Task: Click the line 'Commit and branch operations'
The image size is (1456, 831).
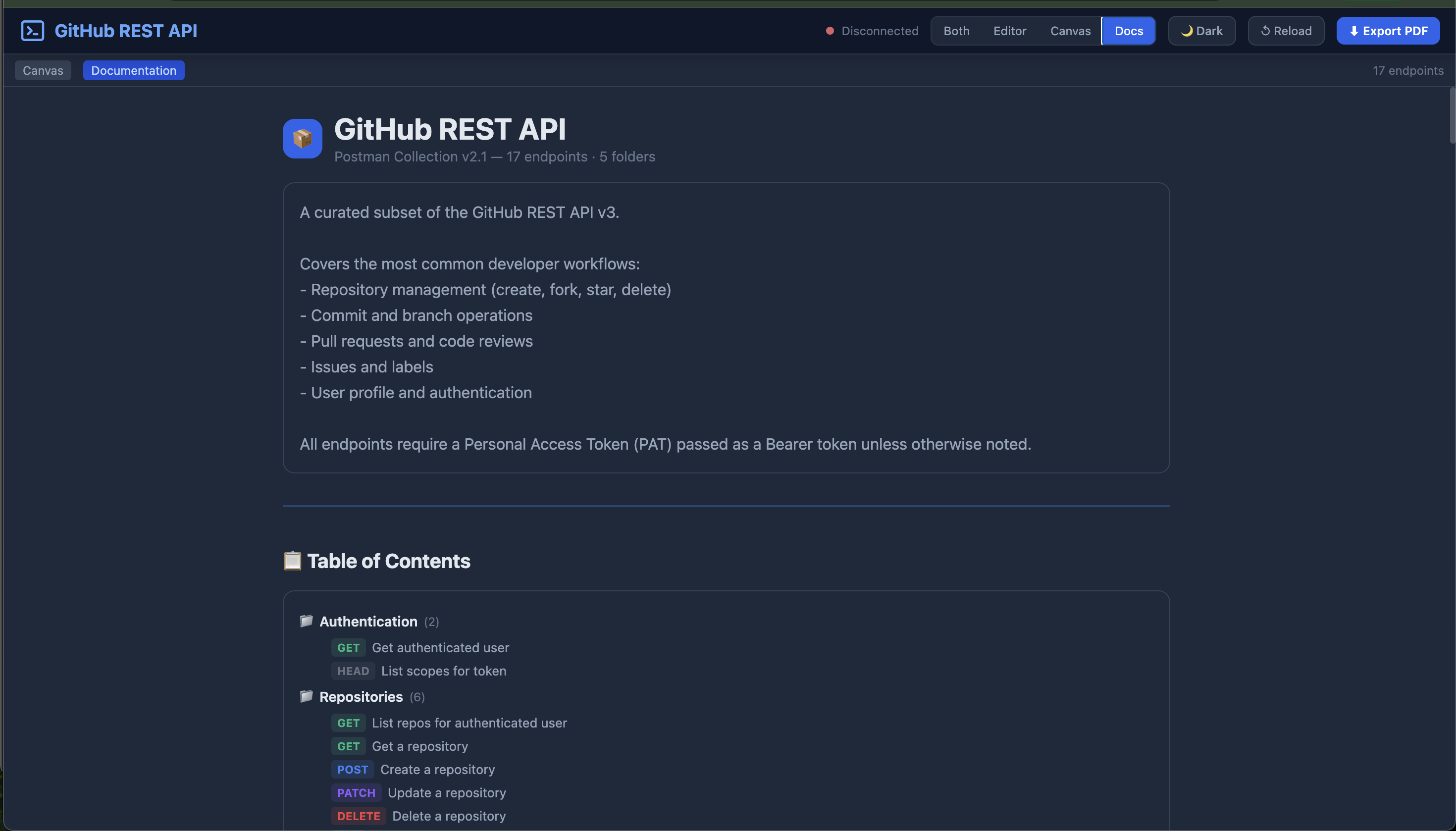Action: pyautogui.click(x=416, y=315)
